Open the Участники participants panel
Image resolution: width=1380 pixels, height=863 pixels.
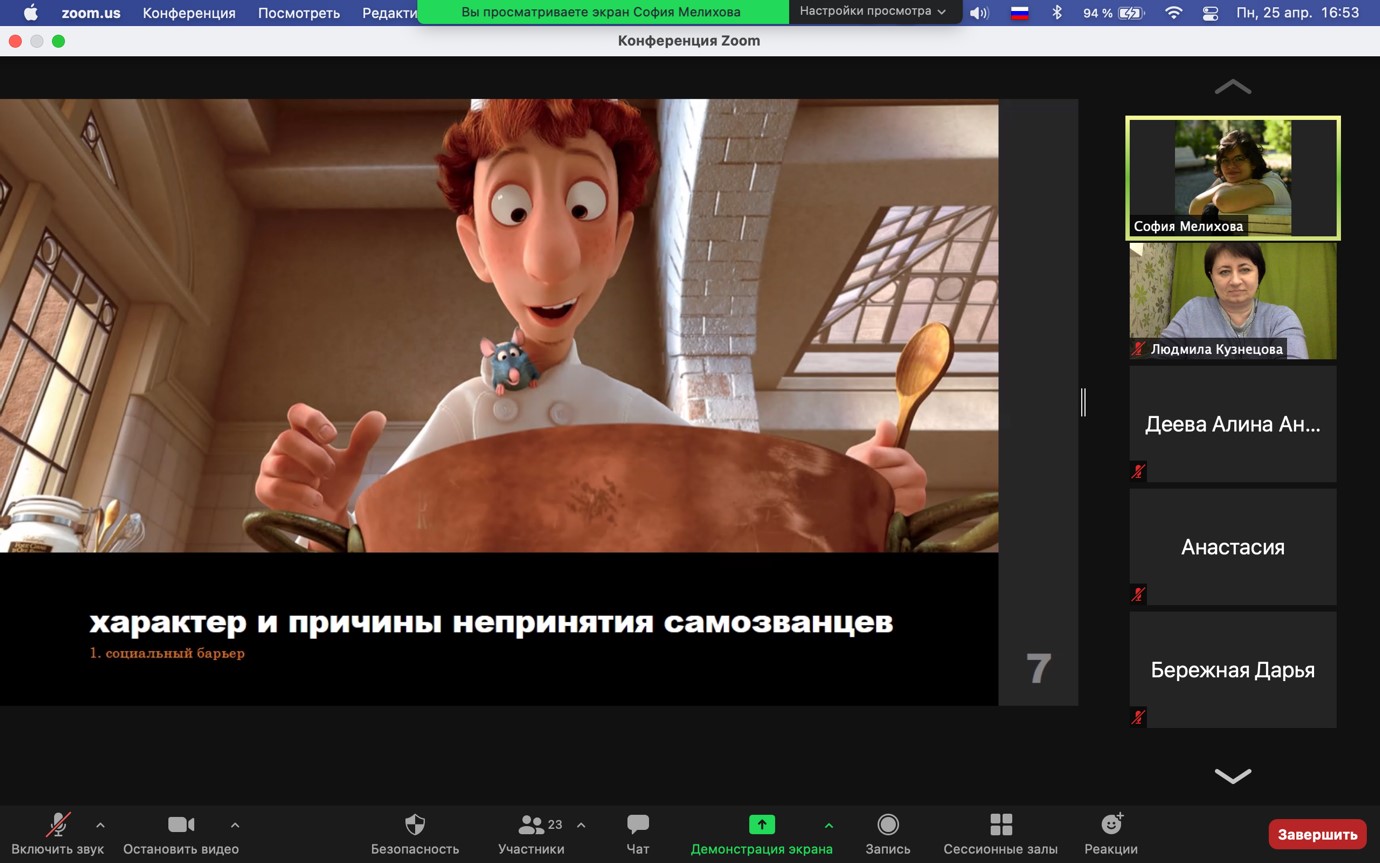[x=531, y=834]
